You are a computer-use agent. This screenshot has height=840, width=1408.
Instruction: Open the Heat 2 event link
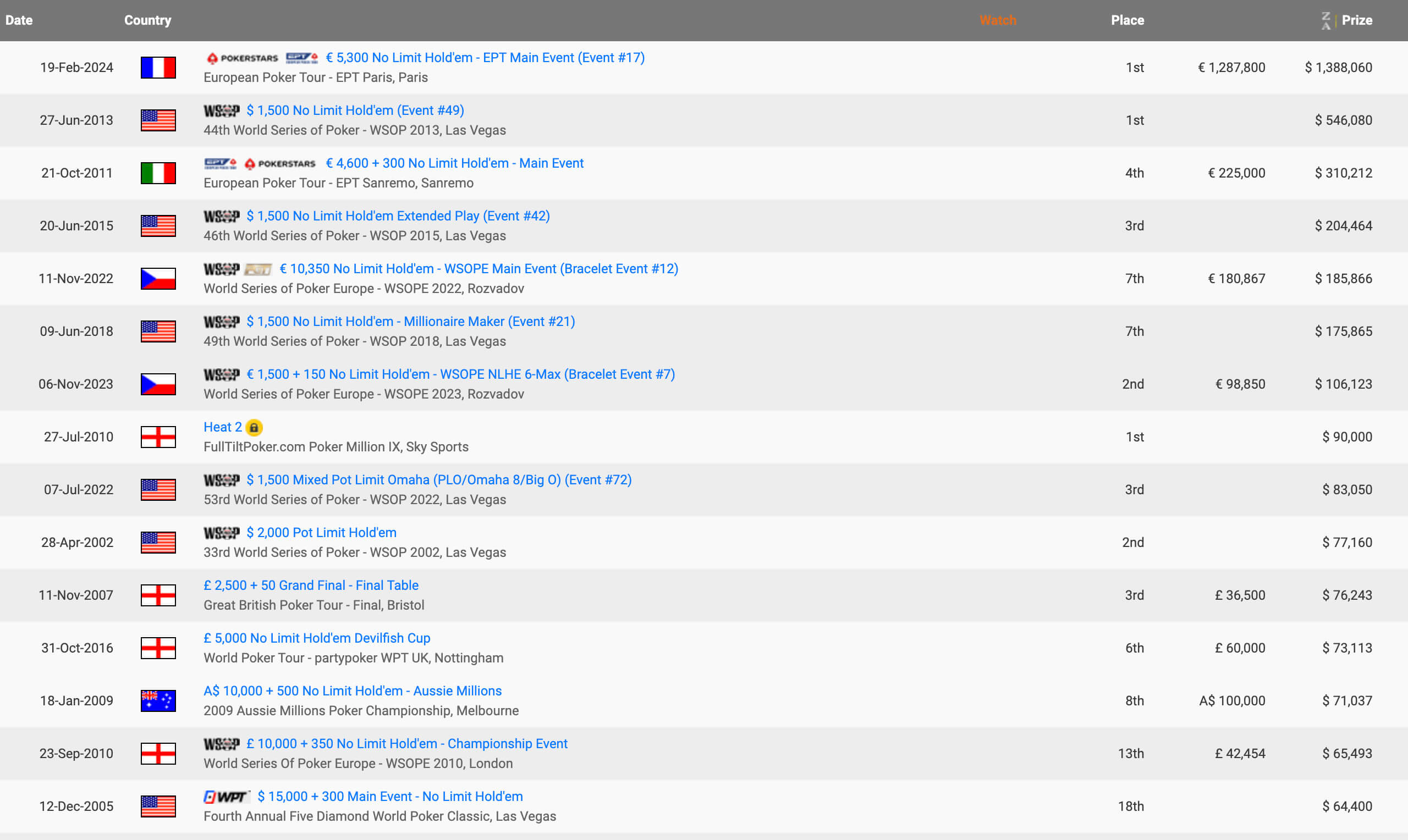pos(223,427)
